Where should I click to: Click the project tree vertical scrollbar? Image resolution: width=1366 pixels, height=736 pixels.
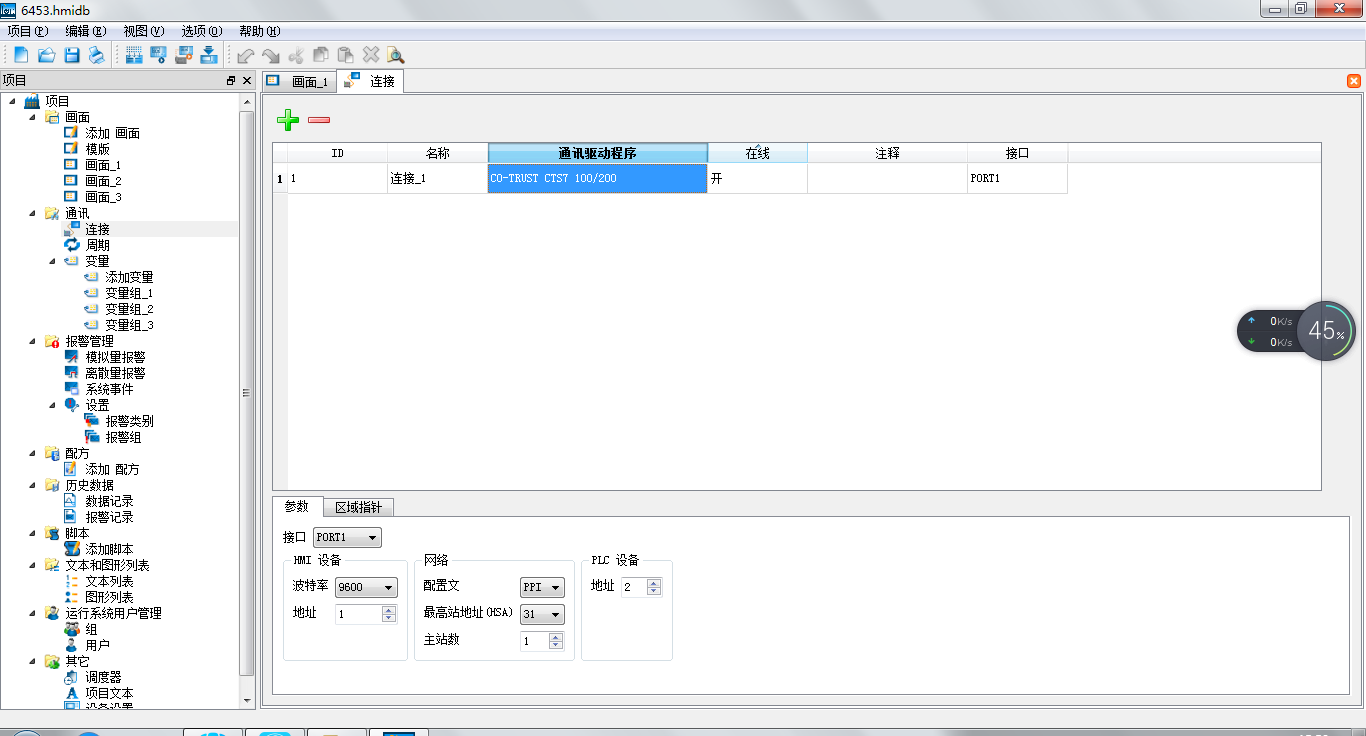click(247, 393)
